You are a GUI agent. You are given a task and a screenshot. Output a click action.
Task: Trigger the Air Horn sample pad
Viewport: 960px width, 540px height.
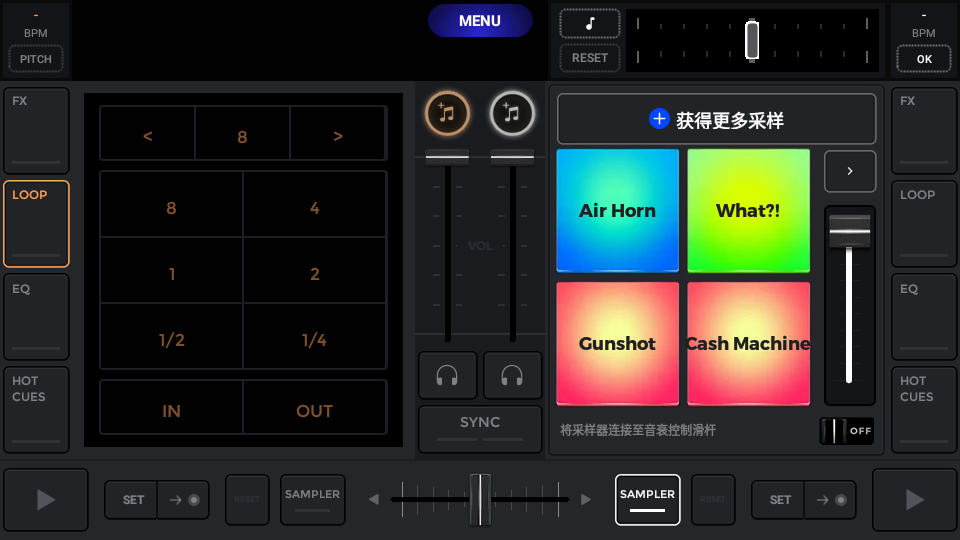[x=618, y=211]
